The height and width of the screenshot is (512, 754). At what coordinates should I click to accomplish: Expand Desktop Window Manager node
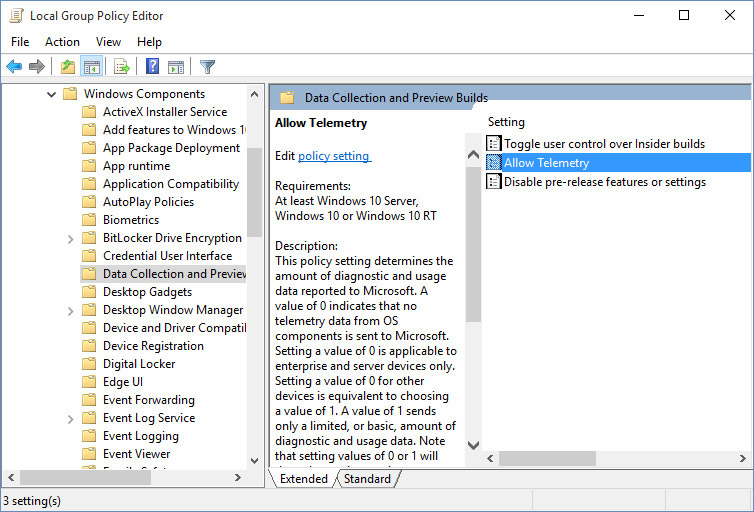click(71, 311)
